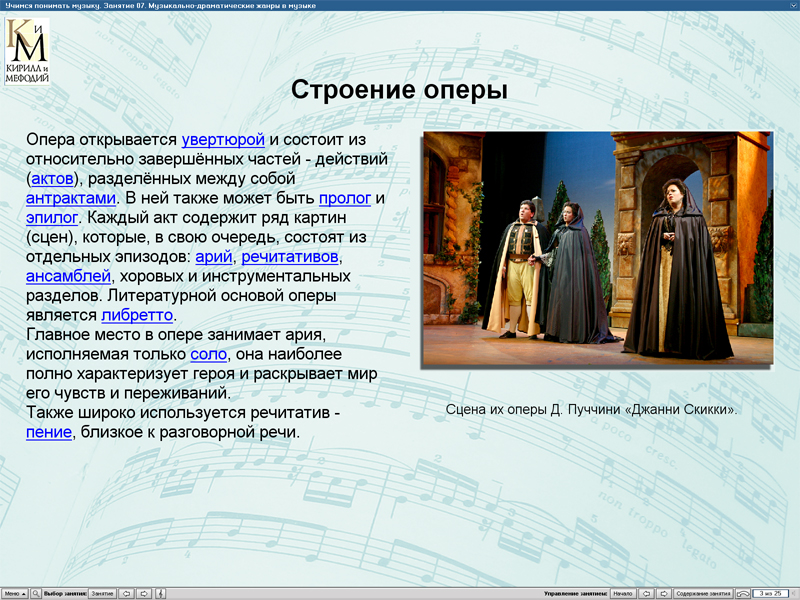Screen dimensions: 800x600
Task: Click the next lesson arrow
Action: pos(144,592)
